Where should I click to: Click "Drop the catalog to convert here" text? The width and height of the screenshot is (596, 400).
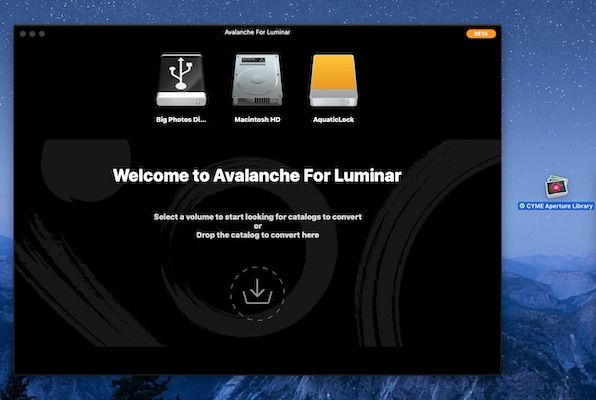257,235
